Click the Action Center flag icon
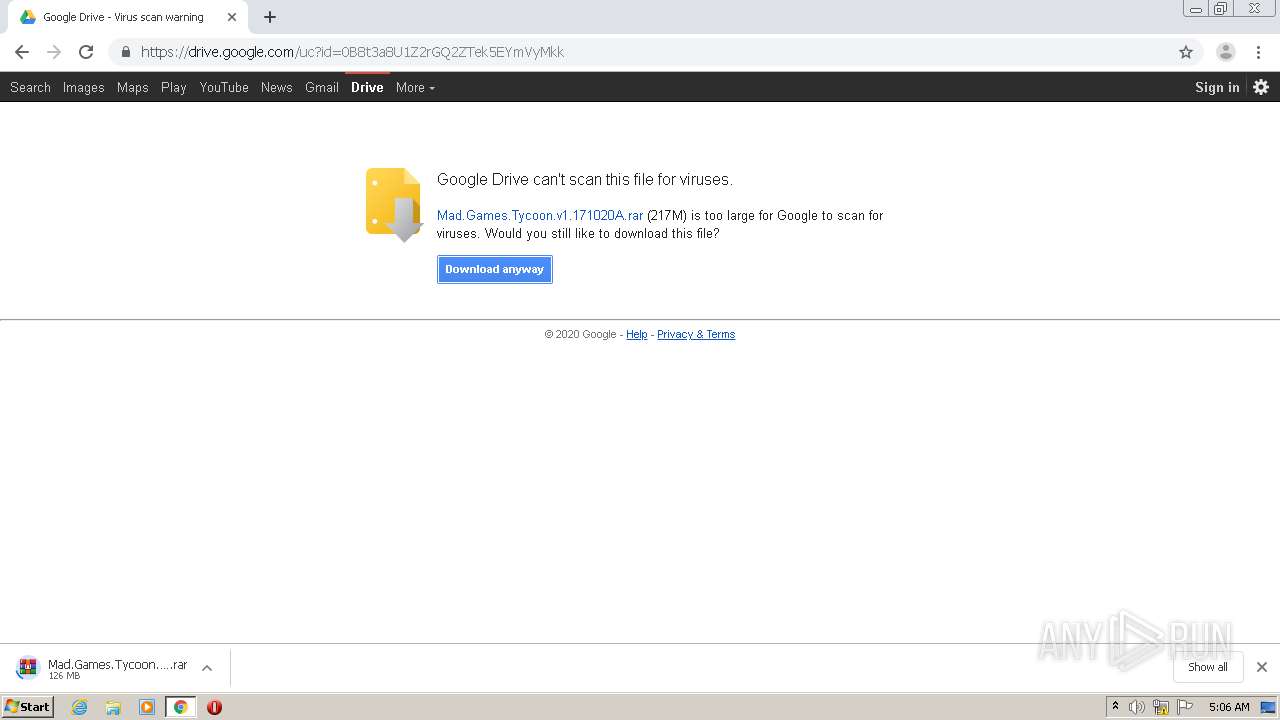Image resolution: width=1280 pixels, height=720 pixels. (1185, 707)
